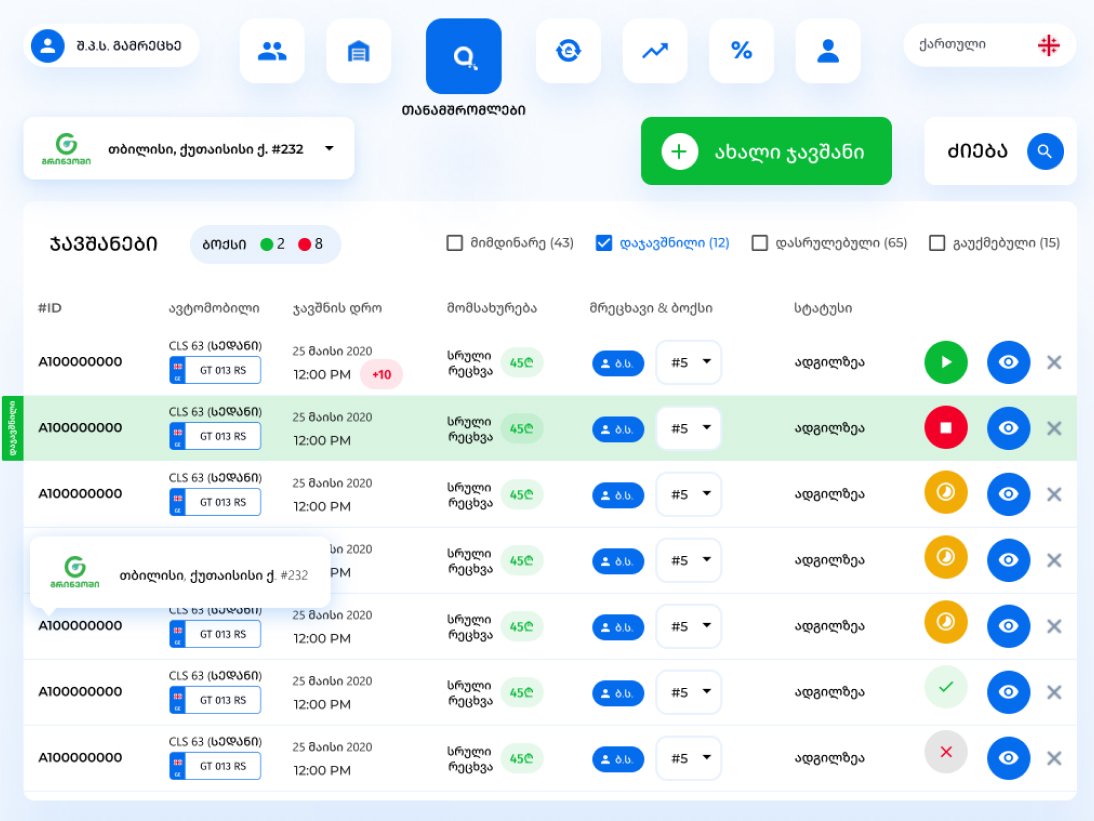View details with eye icon in last row

[x=1008, y=758]
